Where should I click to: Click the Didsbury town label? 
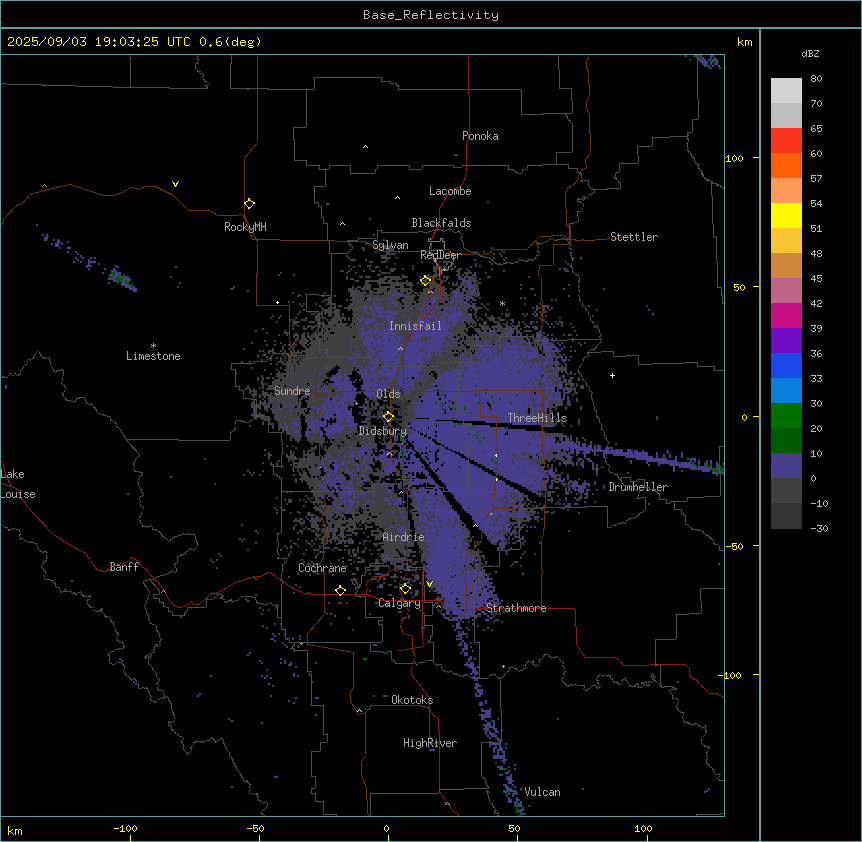point(382,431)
